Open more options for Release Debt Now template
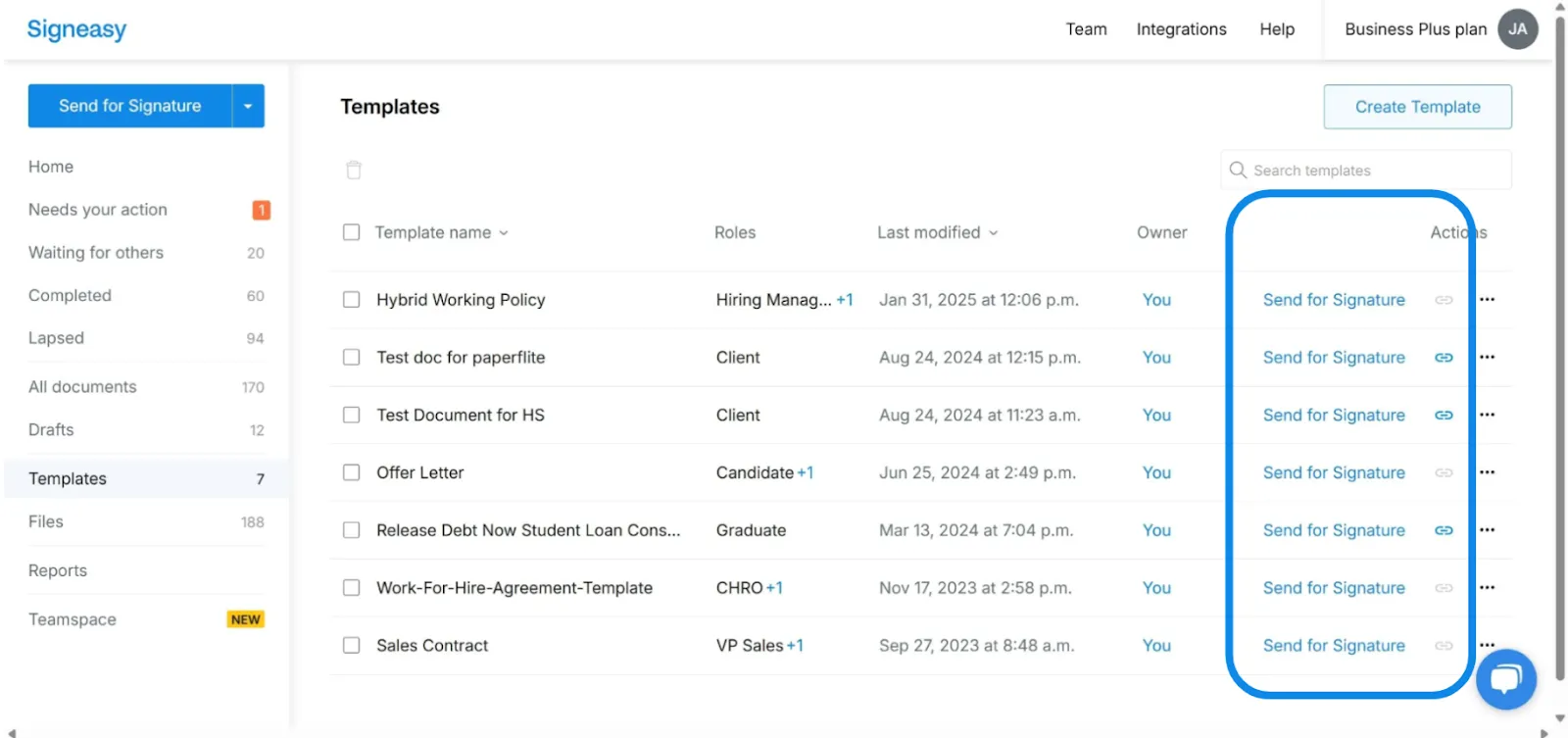This screenshot has height=738, width=1568. [x=1488, y=530]
